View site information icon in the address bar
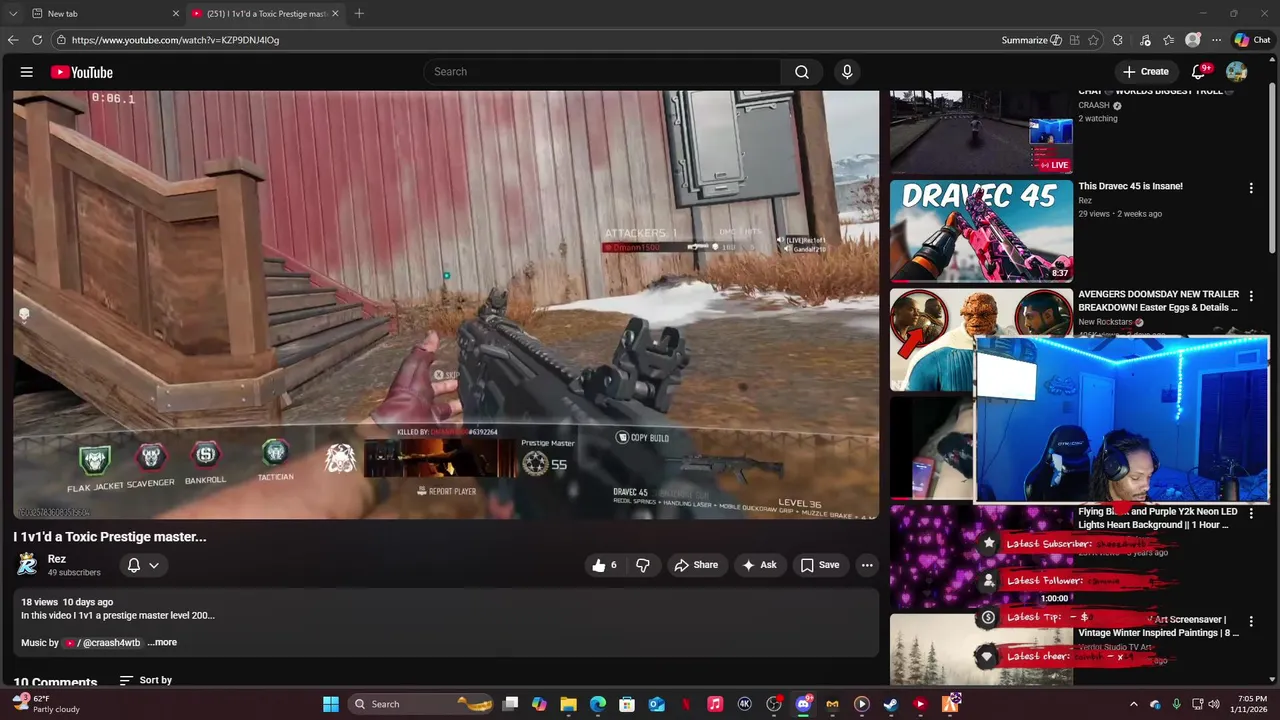 click(x=61, y=40)
